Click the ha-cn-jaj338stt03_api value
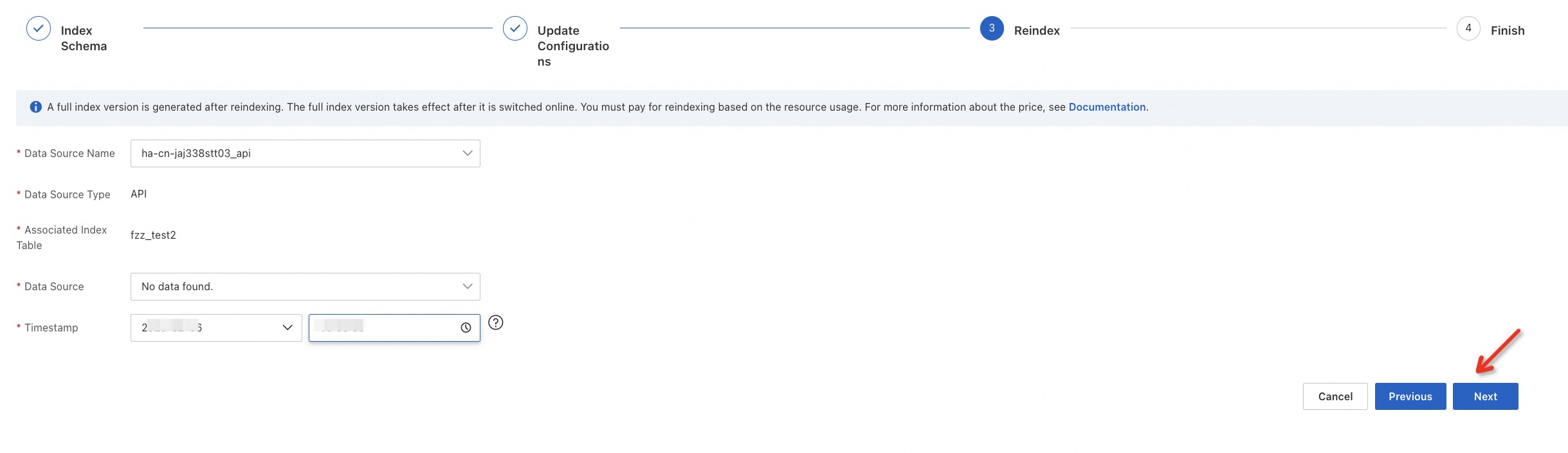 (196, 153)
